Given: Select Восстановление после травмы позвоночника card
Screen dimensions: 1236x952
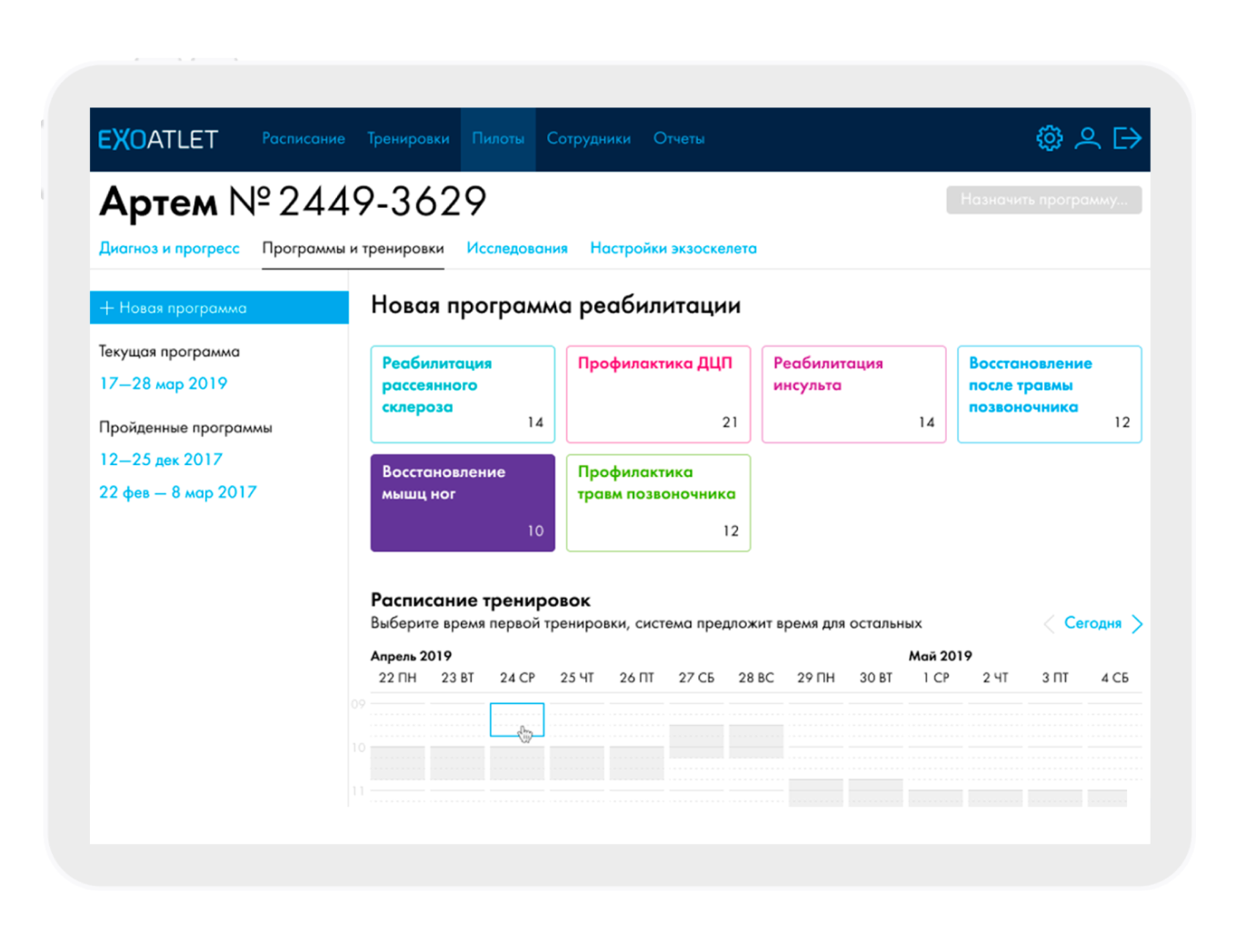Looking at the screenshot, I should tap(1050, 394).
